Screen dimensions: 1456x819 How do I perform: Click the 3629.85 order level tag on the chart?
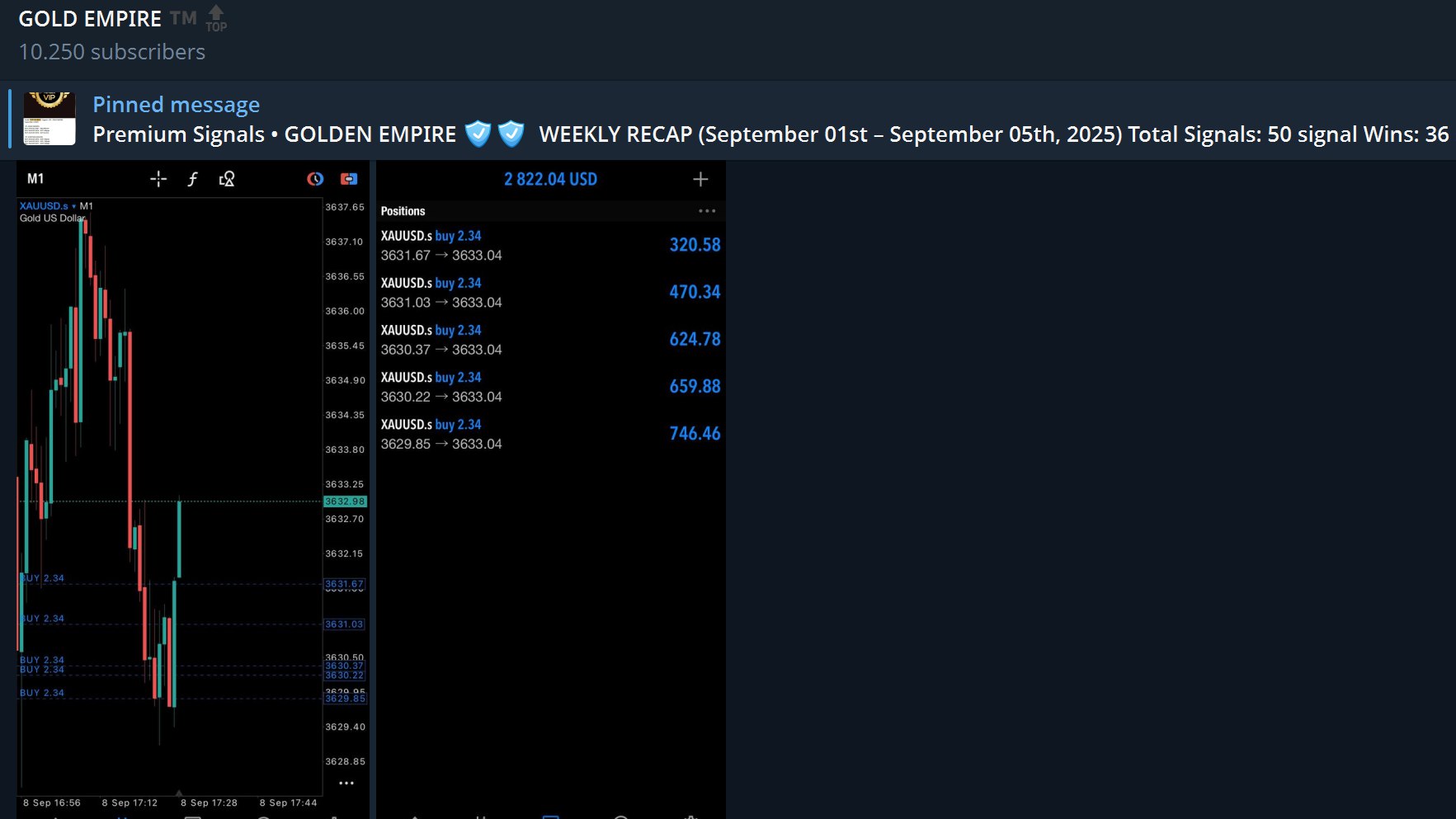(x=345, y=699)
